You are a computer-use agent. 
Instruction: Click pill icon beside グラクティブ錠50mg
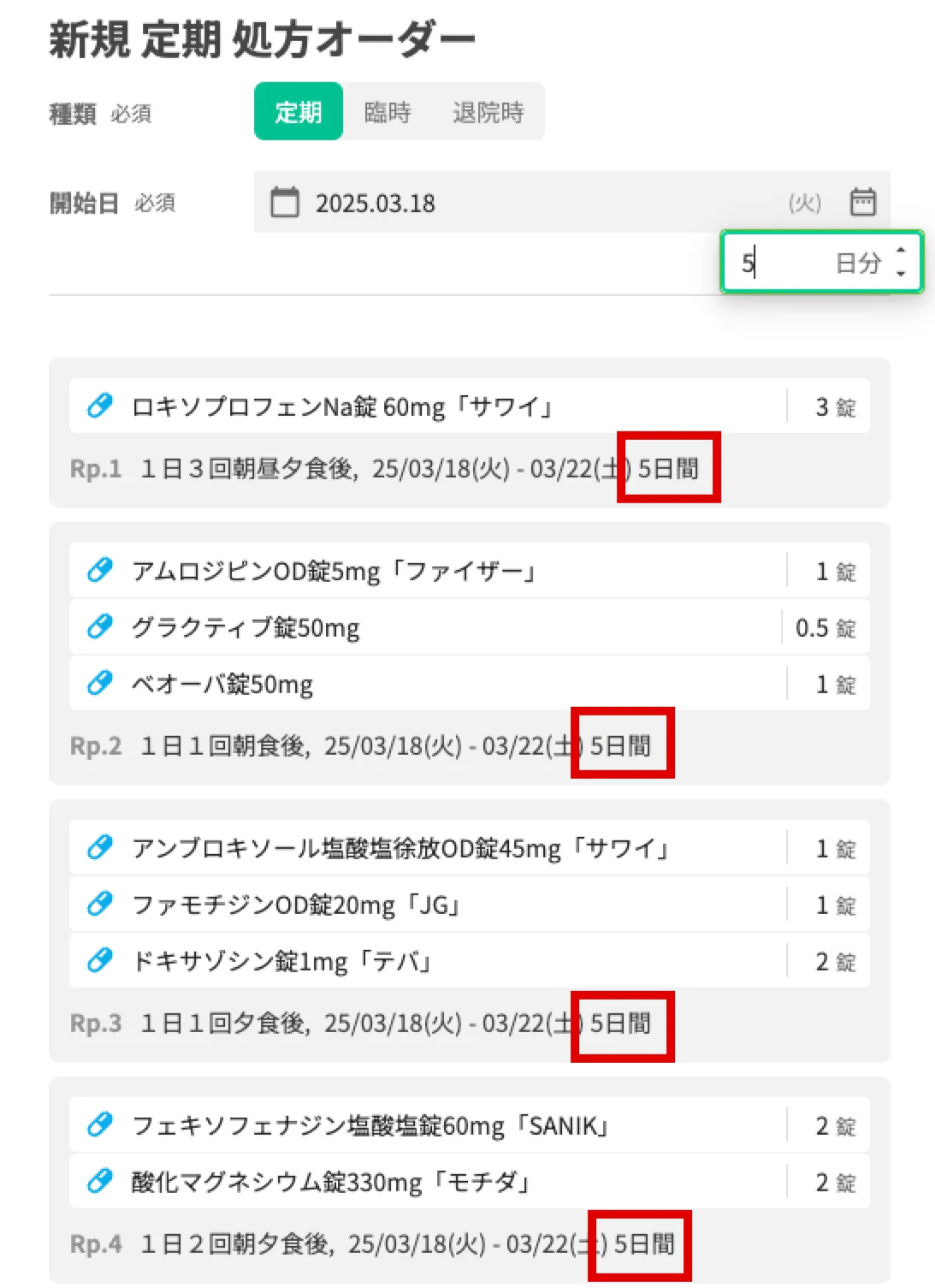click(100, 626)
